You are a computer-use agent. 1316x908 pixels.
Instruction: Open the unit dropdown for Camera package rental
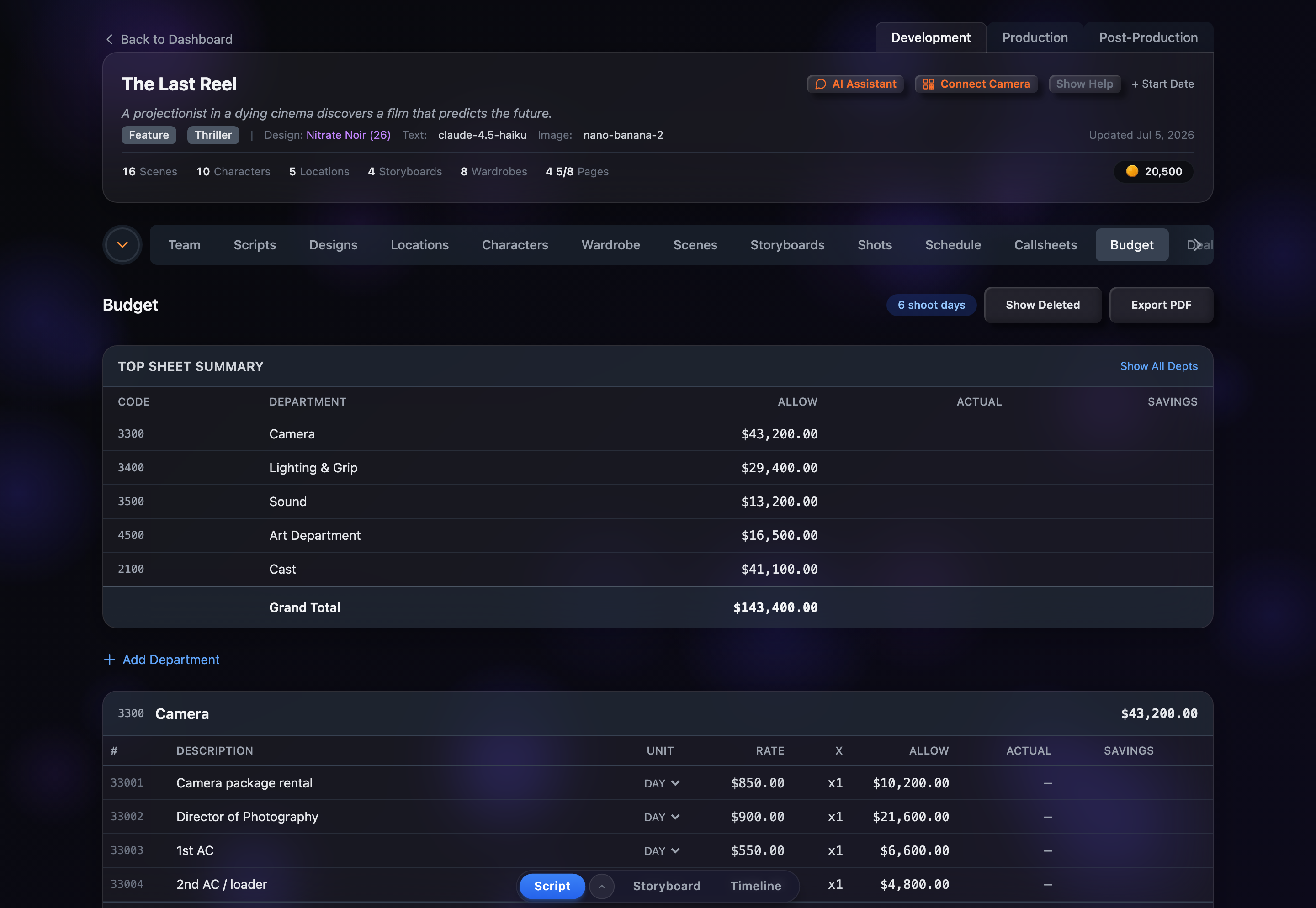(x=662, y=783)
